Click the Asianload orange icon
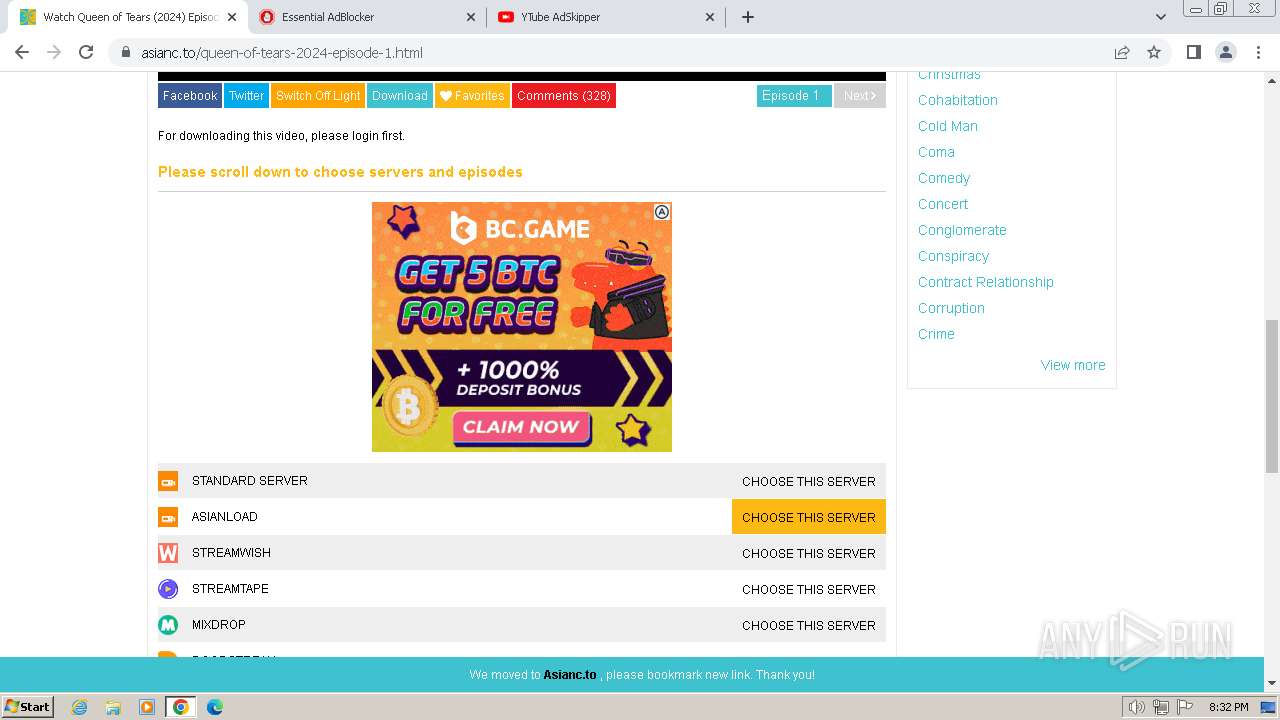Image resolution: width=1280 pixels, height=720 pixels. point(168,517)
